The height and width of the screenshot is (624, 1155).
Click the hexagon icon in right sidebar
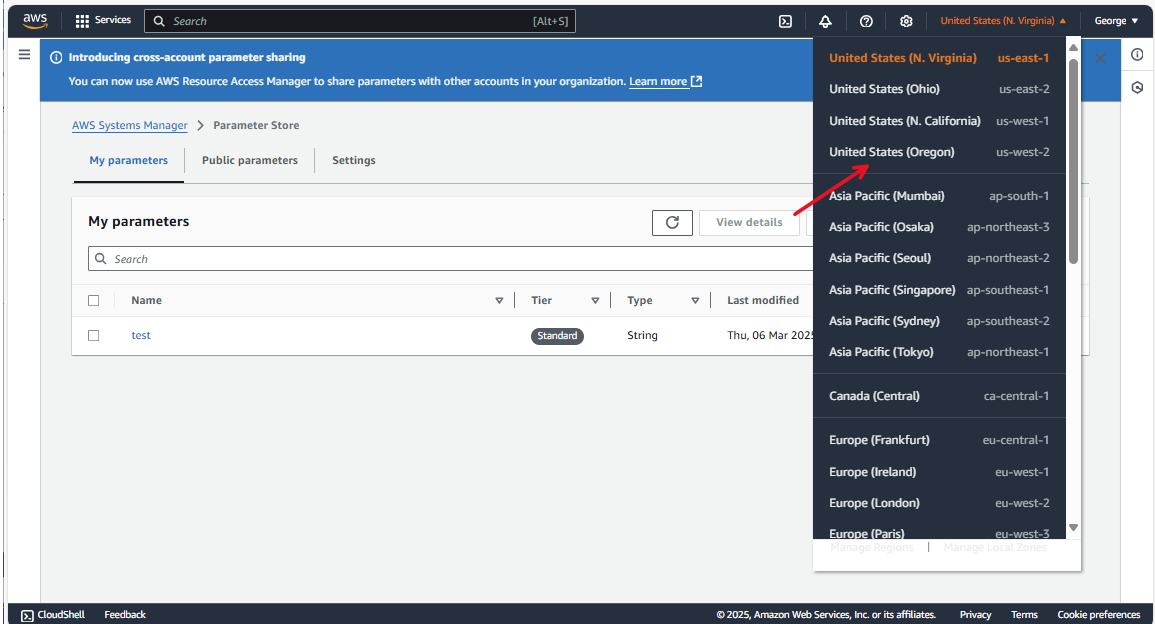(x=1137, y=88)
